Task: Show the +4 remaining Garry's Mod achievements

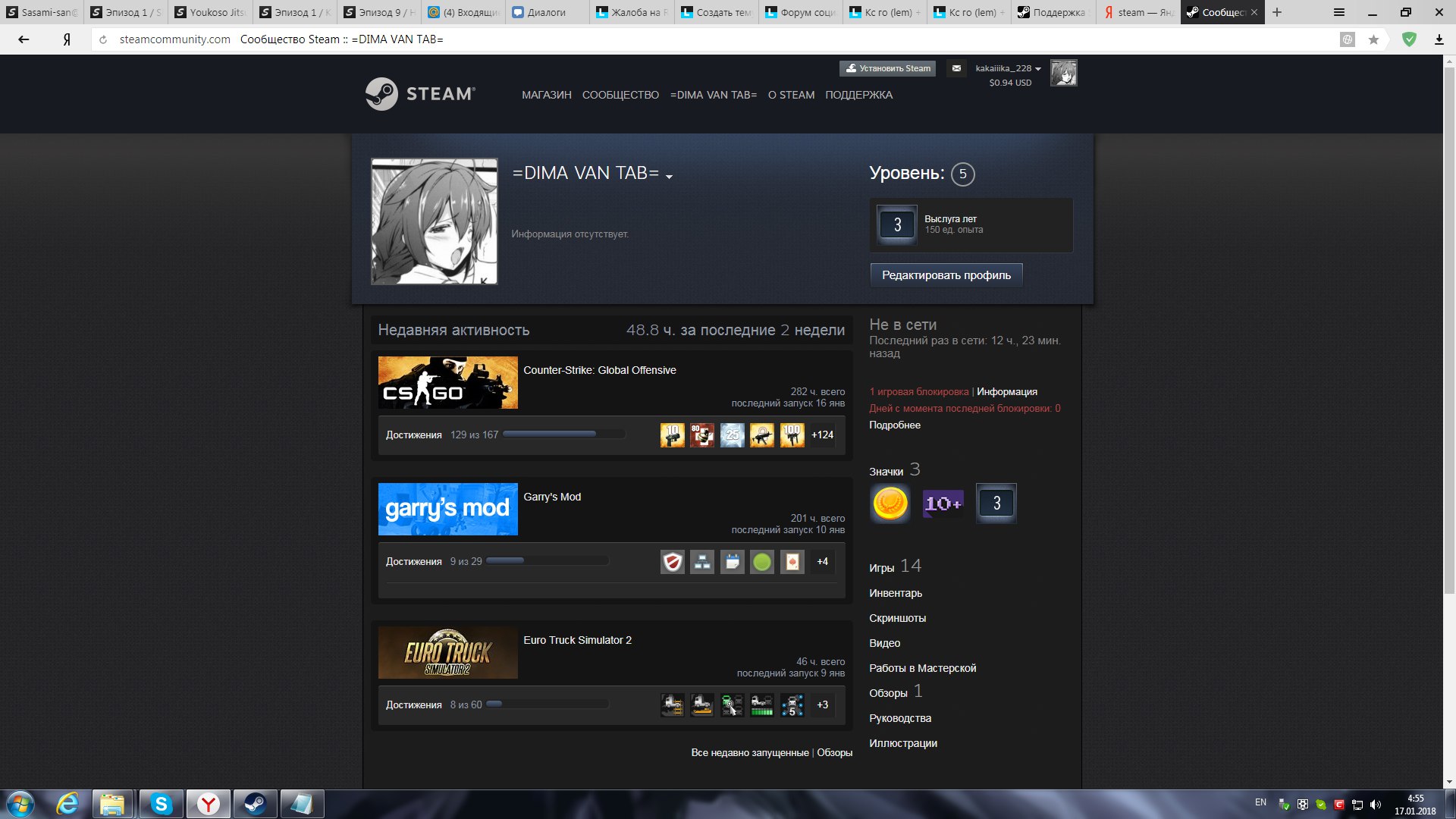Action: 822,561
